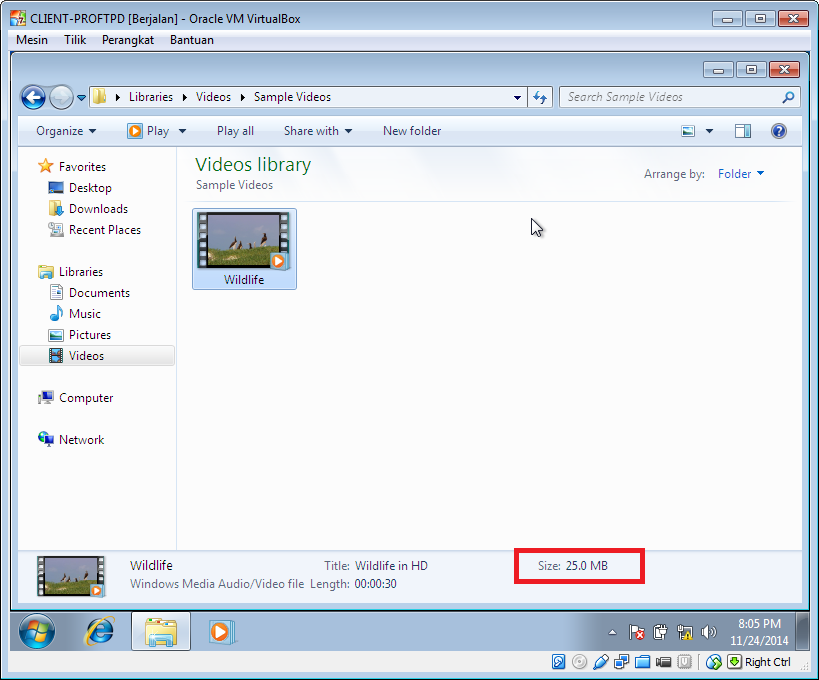Viewport: 819px width, 680px height.
Task: Click the Show desktop strip on taskbar
Action: coord(802,631)
